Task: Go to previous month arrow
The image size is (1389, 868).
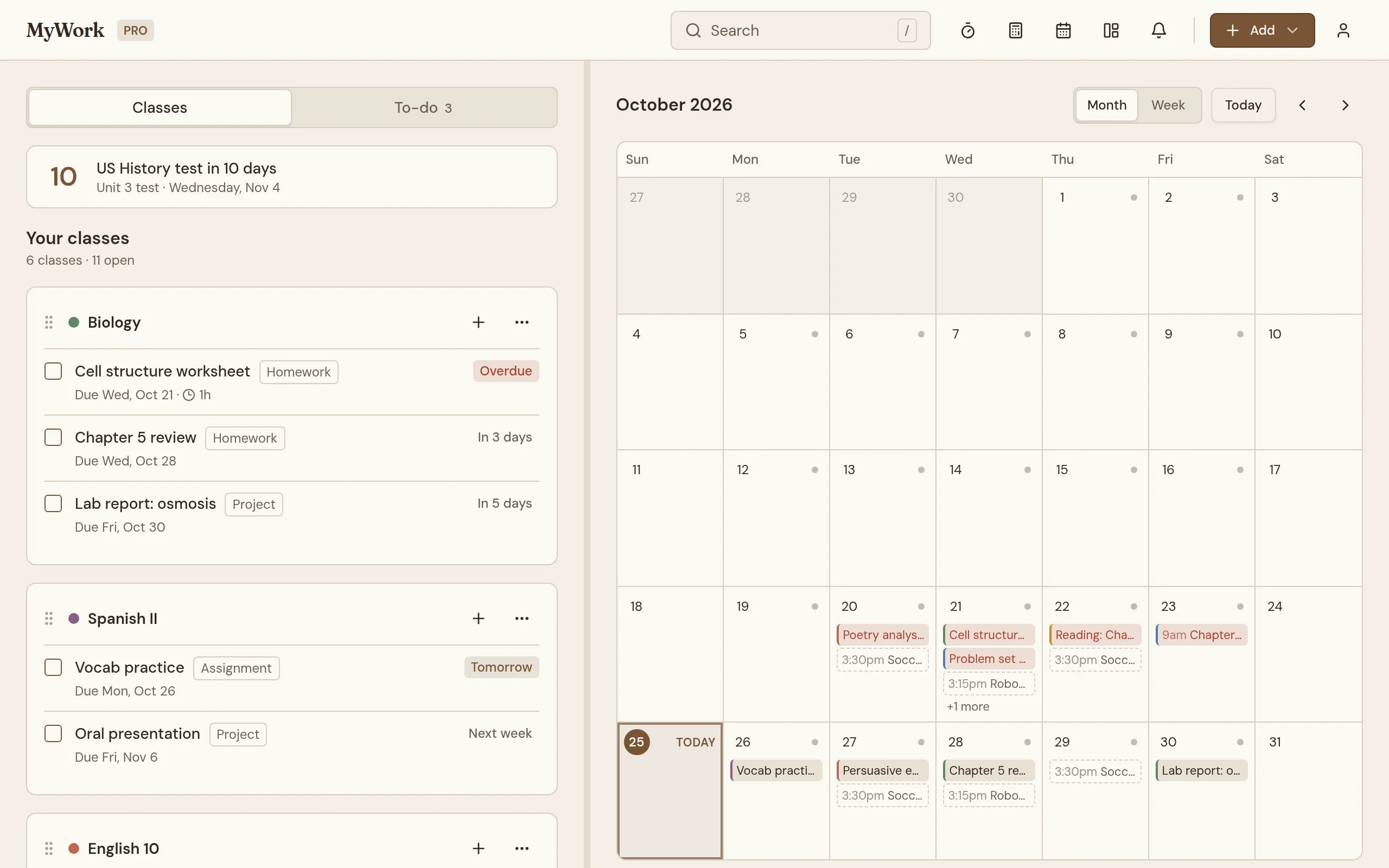Action: [1302, 105]
